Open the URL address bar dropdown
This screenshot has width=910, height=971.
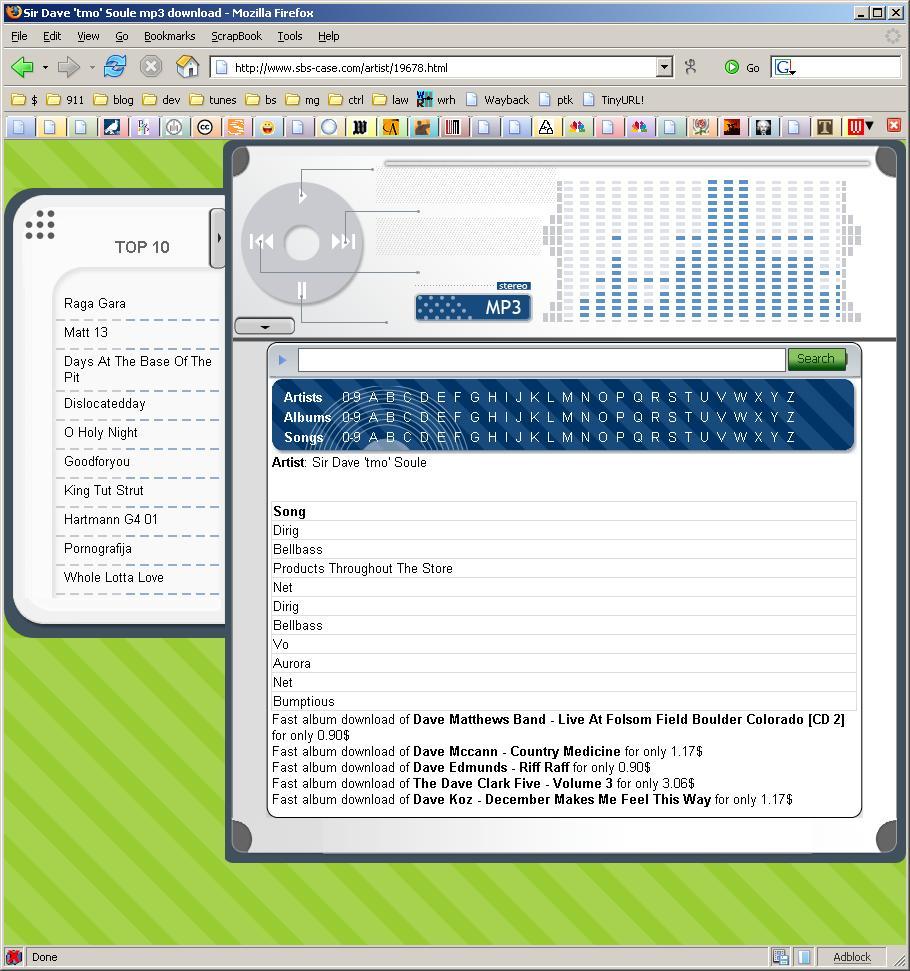coord(664,67)
